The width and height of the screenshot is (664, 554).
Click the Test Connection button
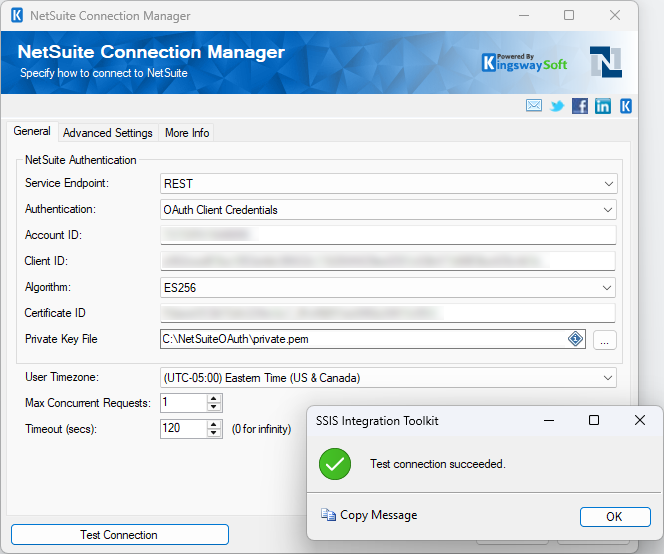[x=120, y=535]
